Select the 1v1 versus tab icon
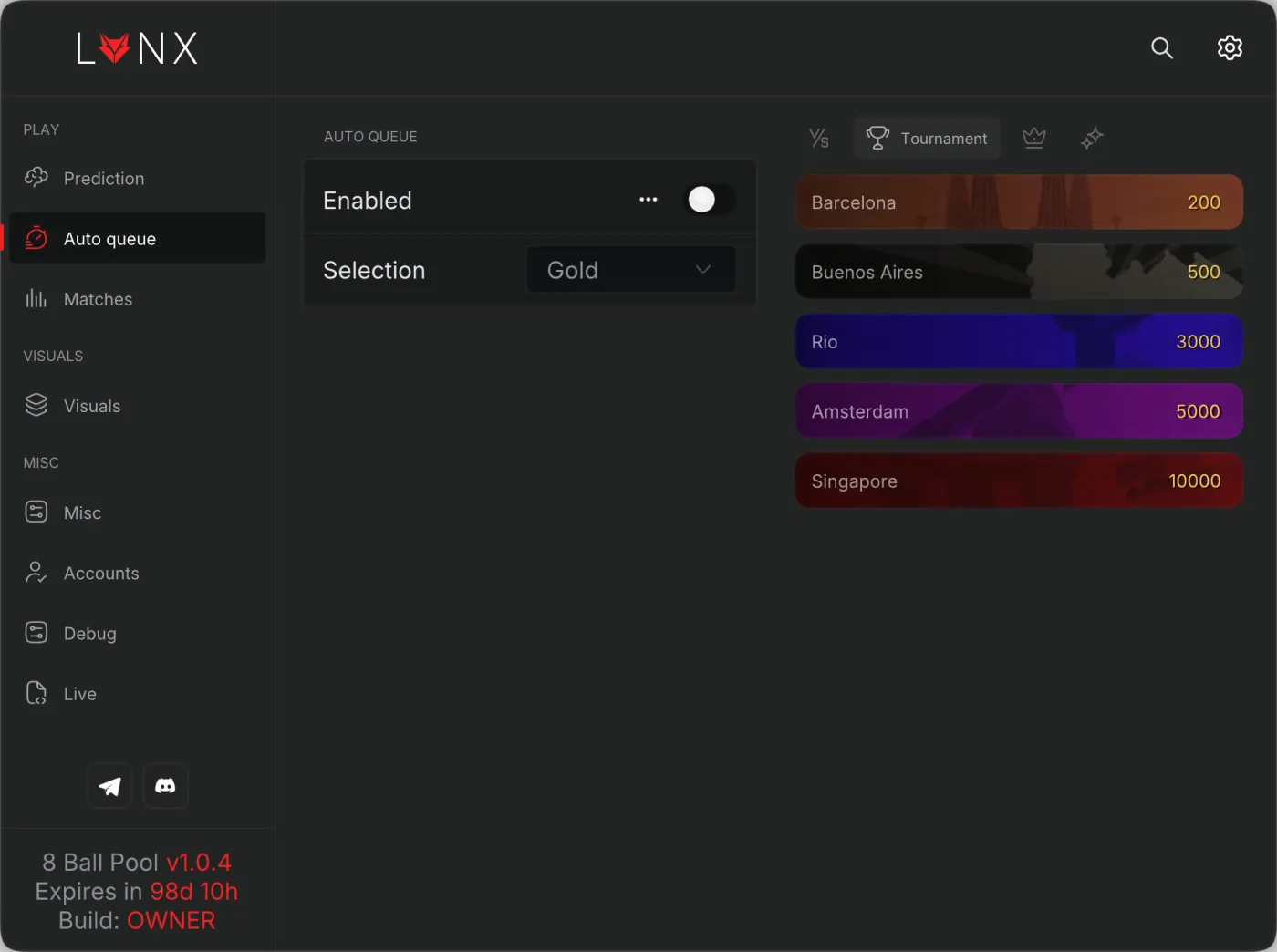The image size is (1277, 952). click(x=819, y=138)
